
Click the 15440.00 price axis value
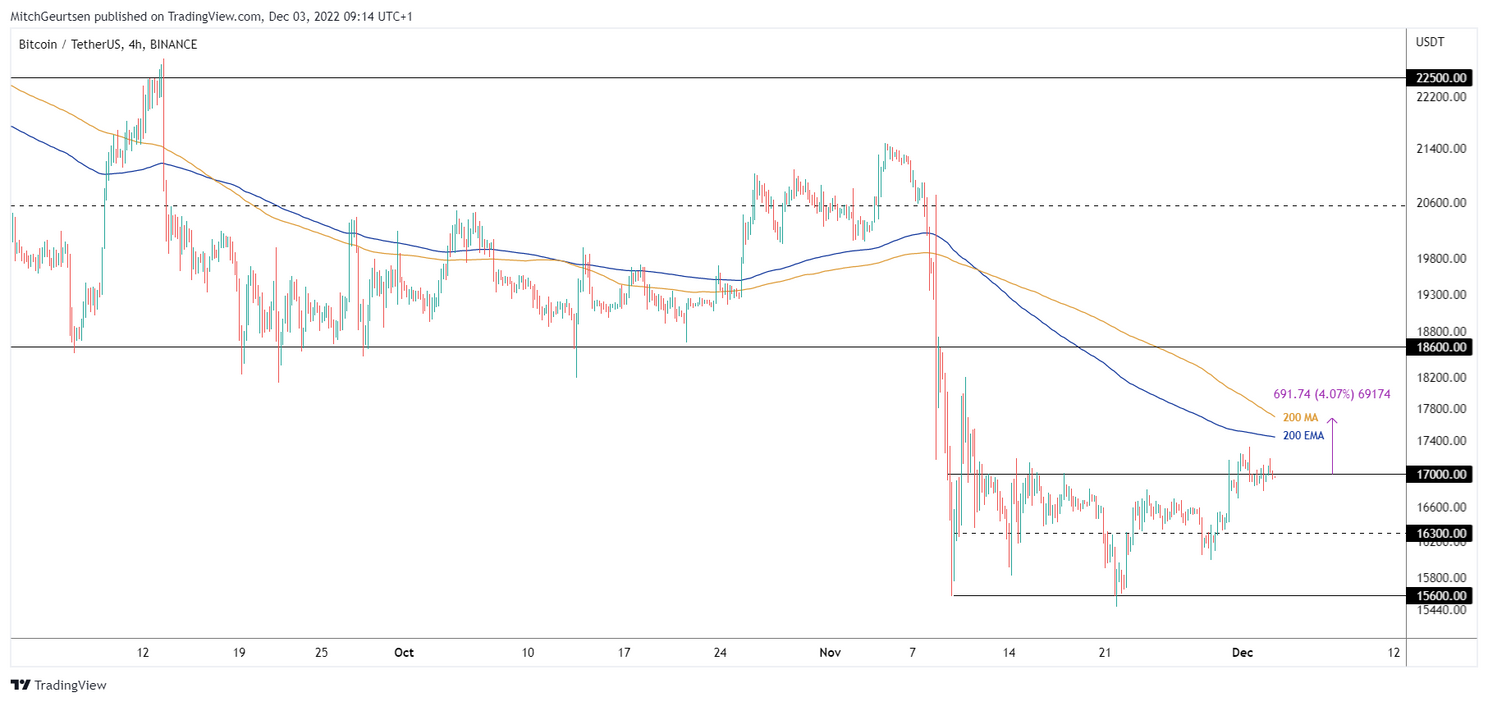tap(1441, 609)
